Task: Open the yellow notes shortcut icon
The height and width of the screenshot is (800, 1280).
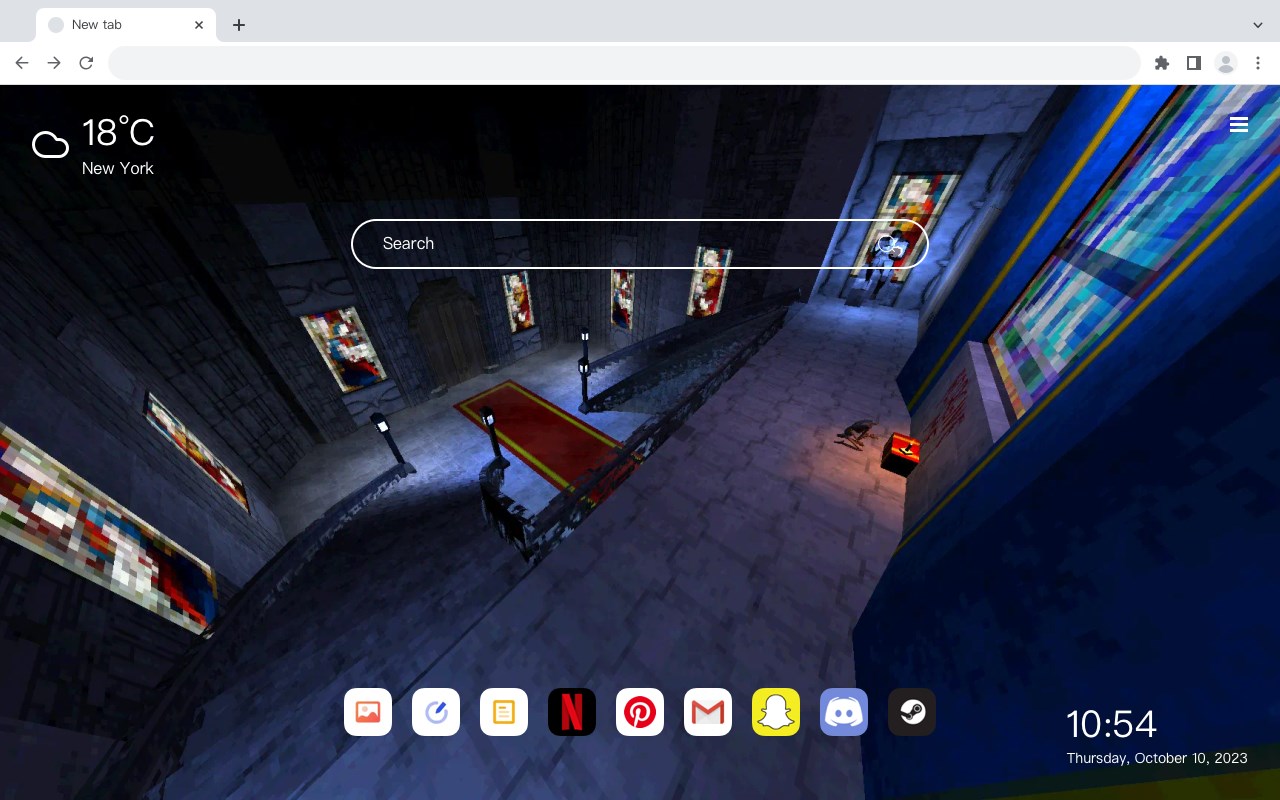Action: click(504, 712)
